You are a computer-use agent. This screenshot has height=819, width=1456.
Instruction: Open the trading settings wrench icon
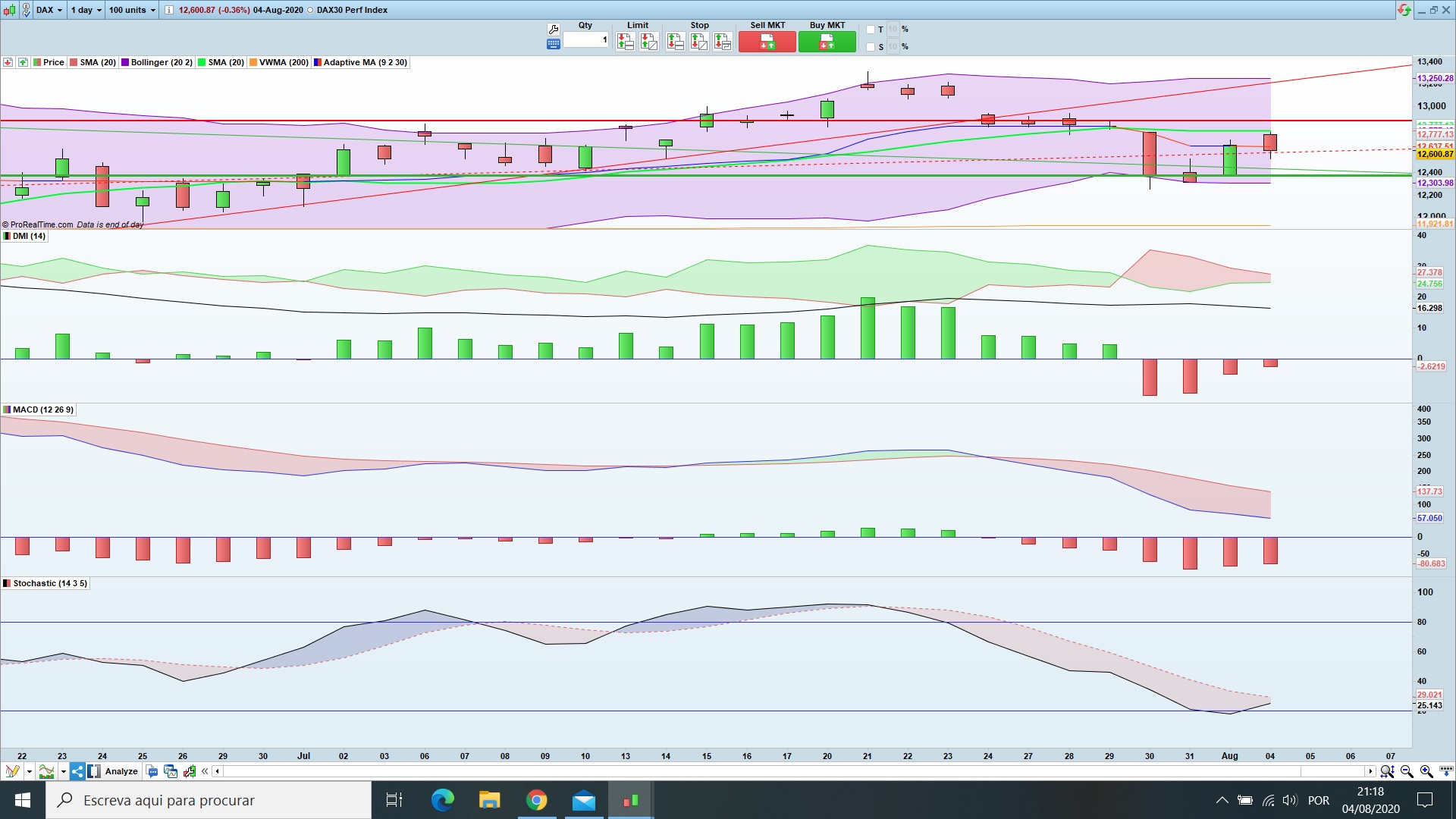click(553, 29)
